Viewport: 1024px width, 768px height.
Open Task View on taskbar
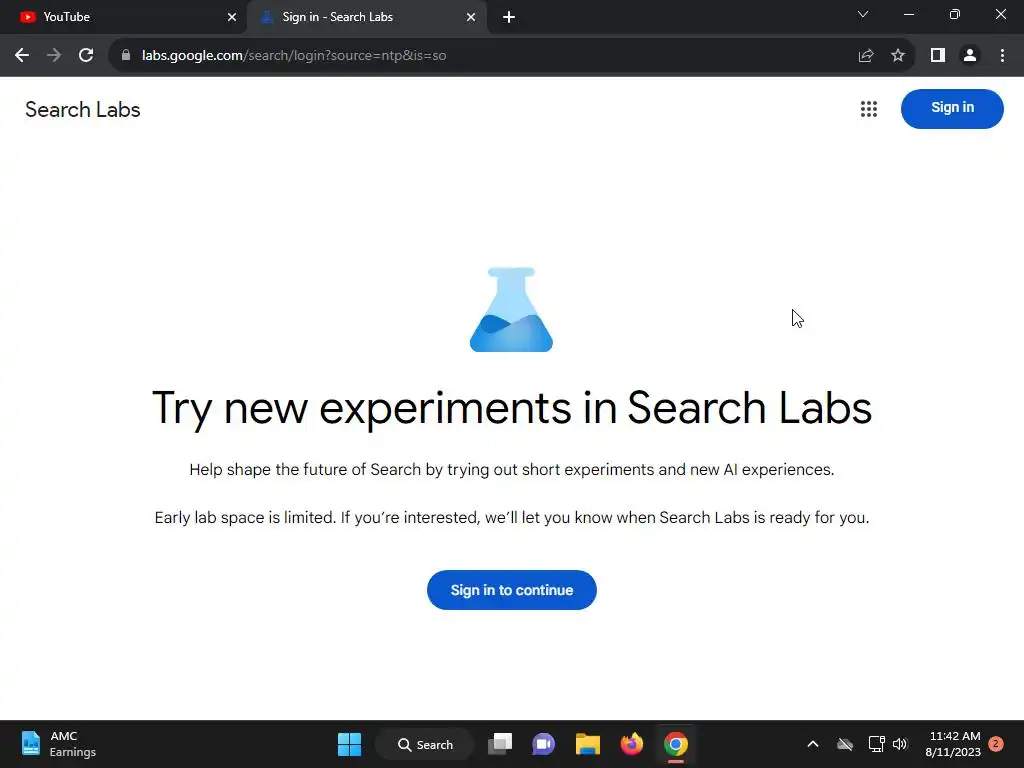pyautogui.click(x=500, y=744)
